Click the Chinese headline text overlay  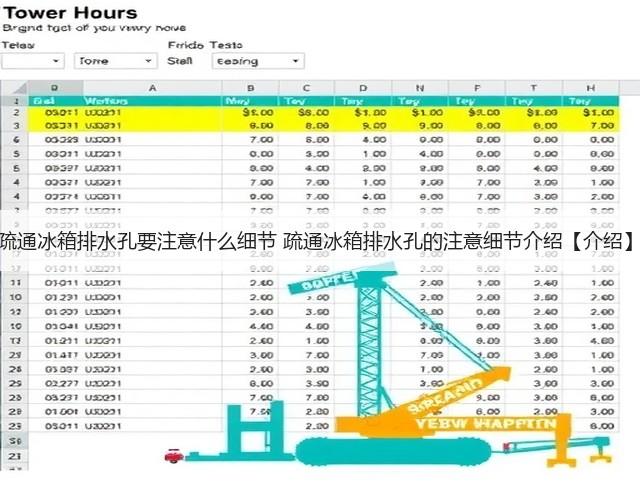click(318, 241)
